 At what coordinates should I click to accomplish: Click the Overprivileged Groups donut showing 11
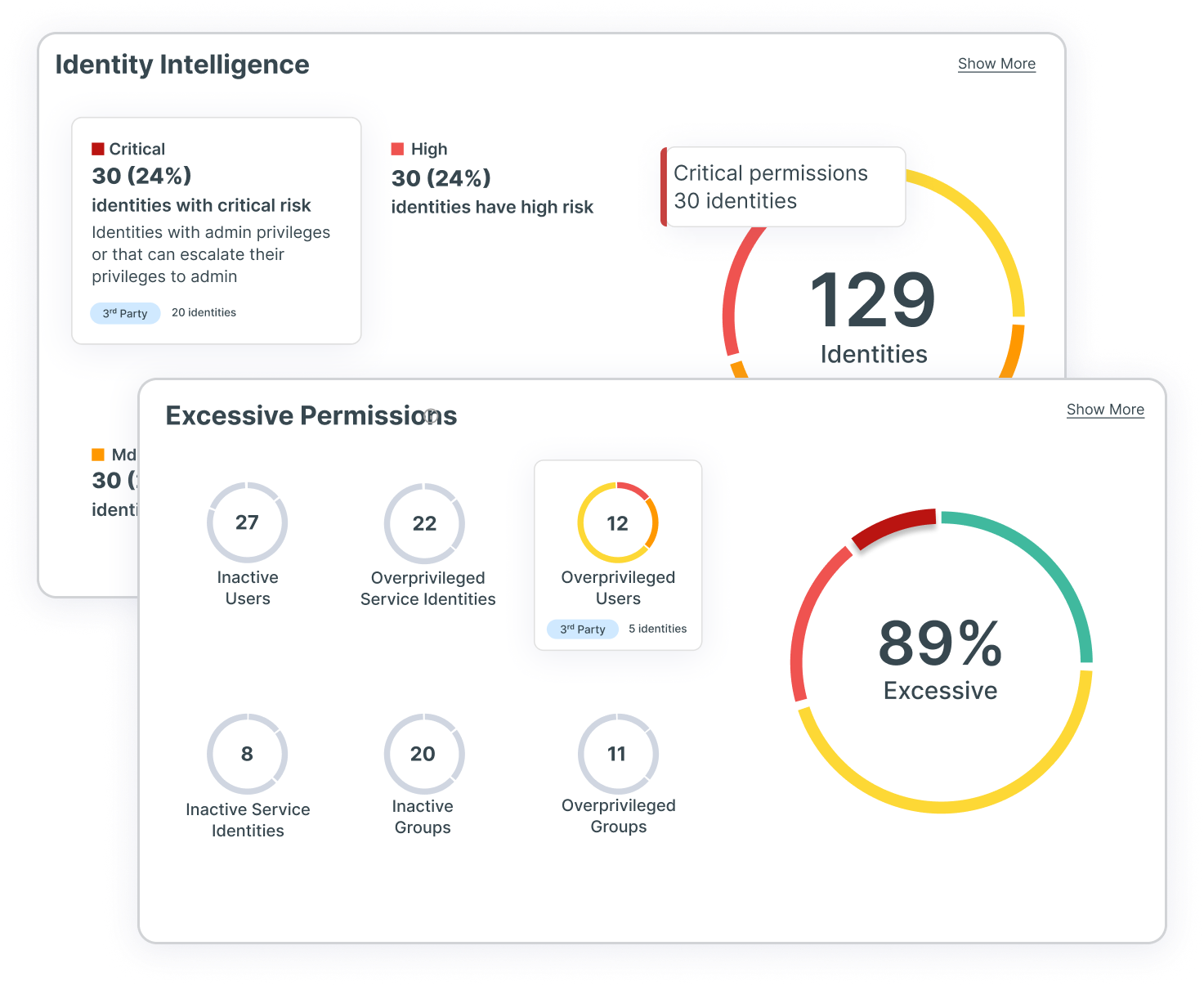(x=617, y=754)
